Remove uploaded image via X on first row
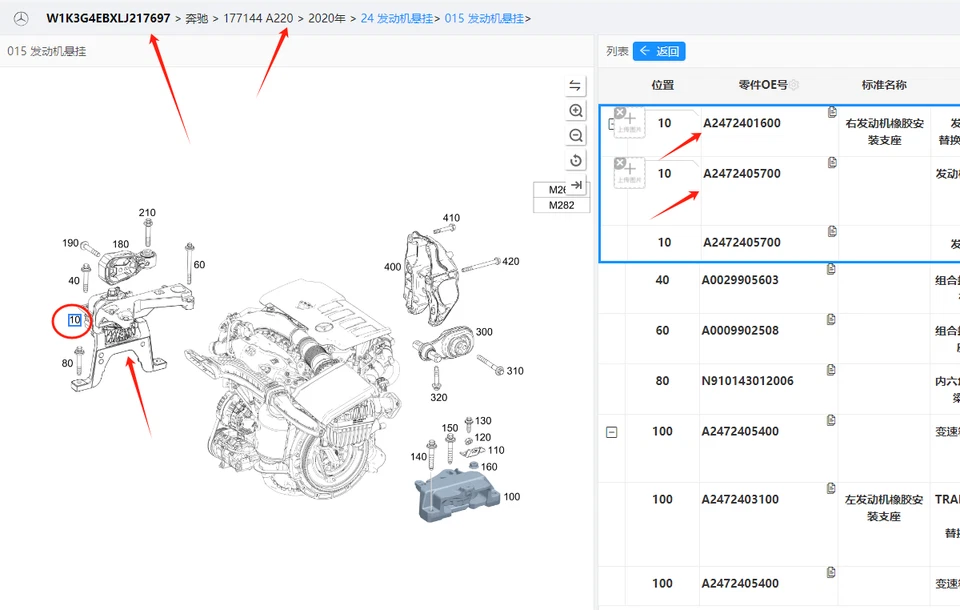The image size is (960, 610). click(622, 110)
